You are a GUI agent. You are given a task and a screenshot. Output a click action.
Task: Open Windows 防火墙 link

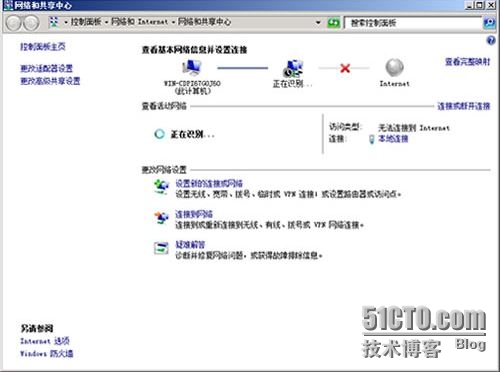click(46, 353)
